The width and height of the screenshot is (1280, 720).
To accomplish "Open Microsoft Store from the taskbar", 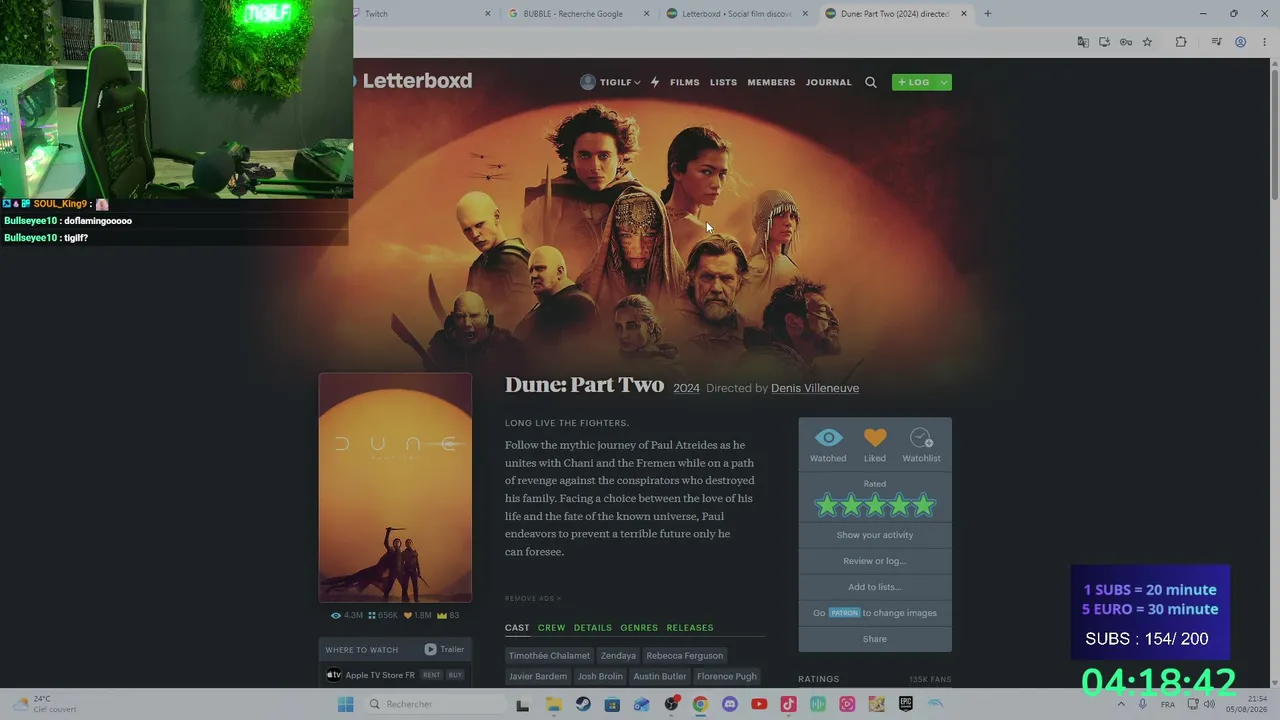I will pos(612,704).
